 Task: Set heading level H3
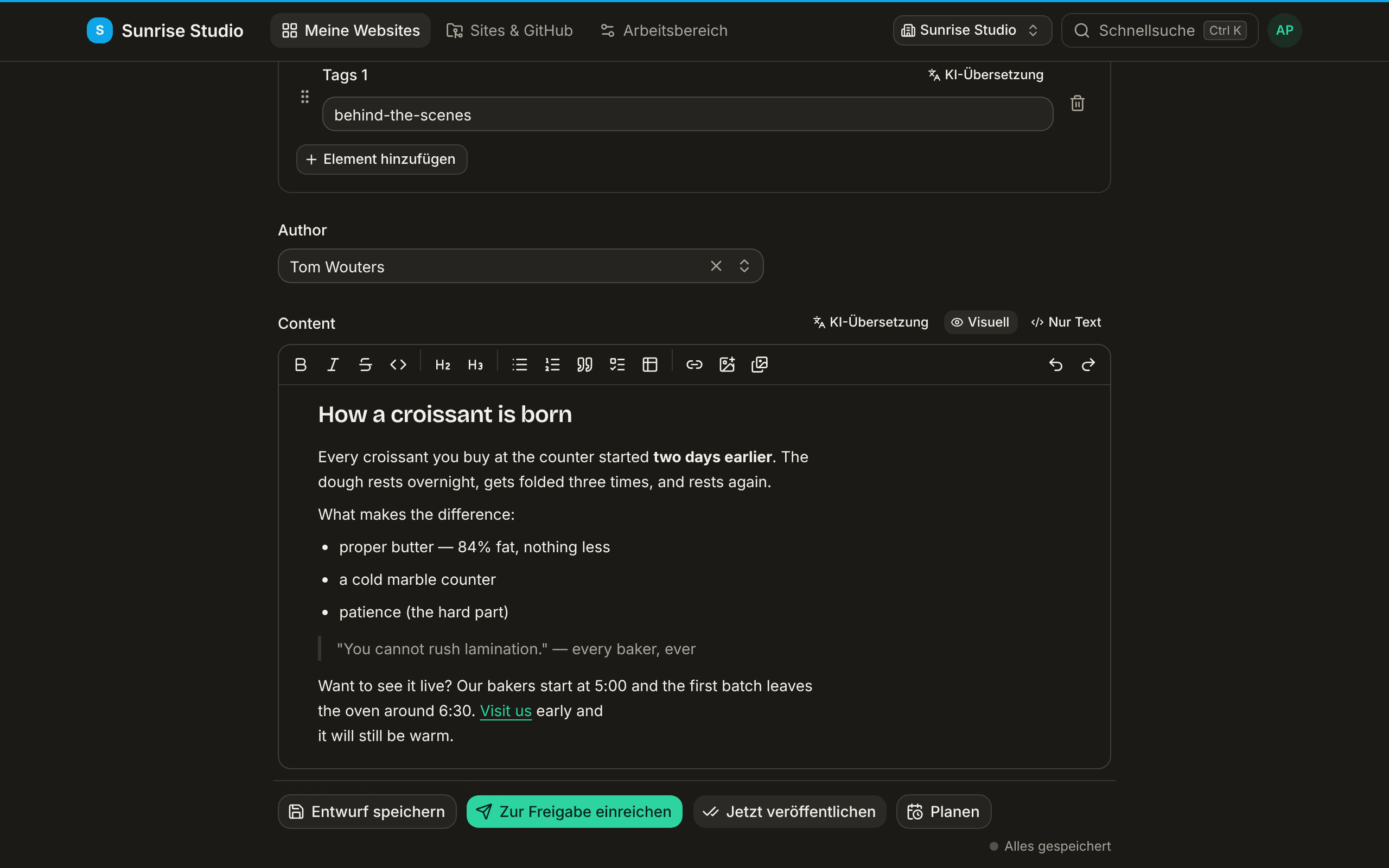coord(475,365)
